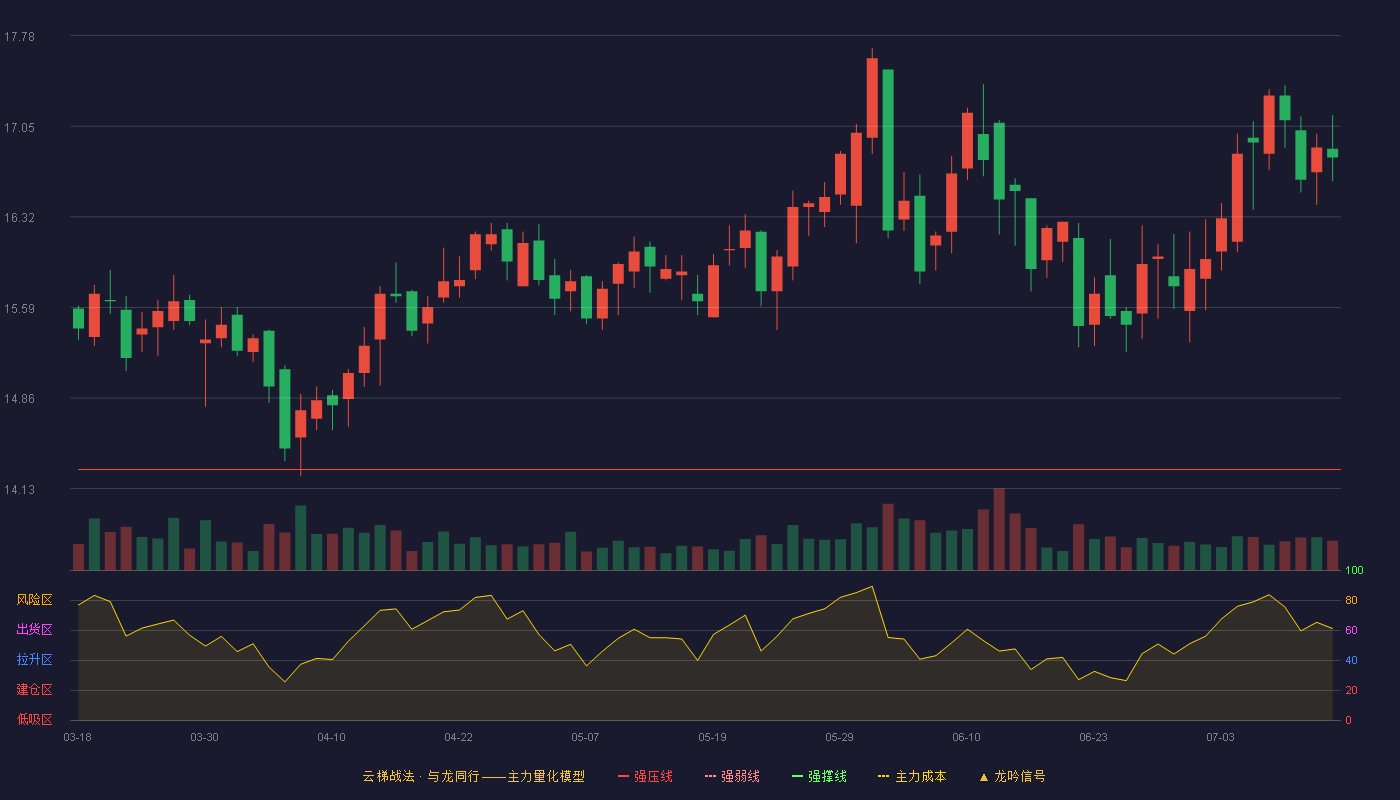Click the 07-03 date label
Image resolution: width=1400 pixels, height=800 pixels.
1220,737
